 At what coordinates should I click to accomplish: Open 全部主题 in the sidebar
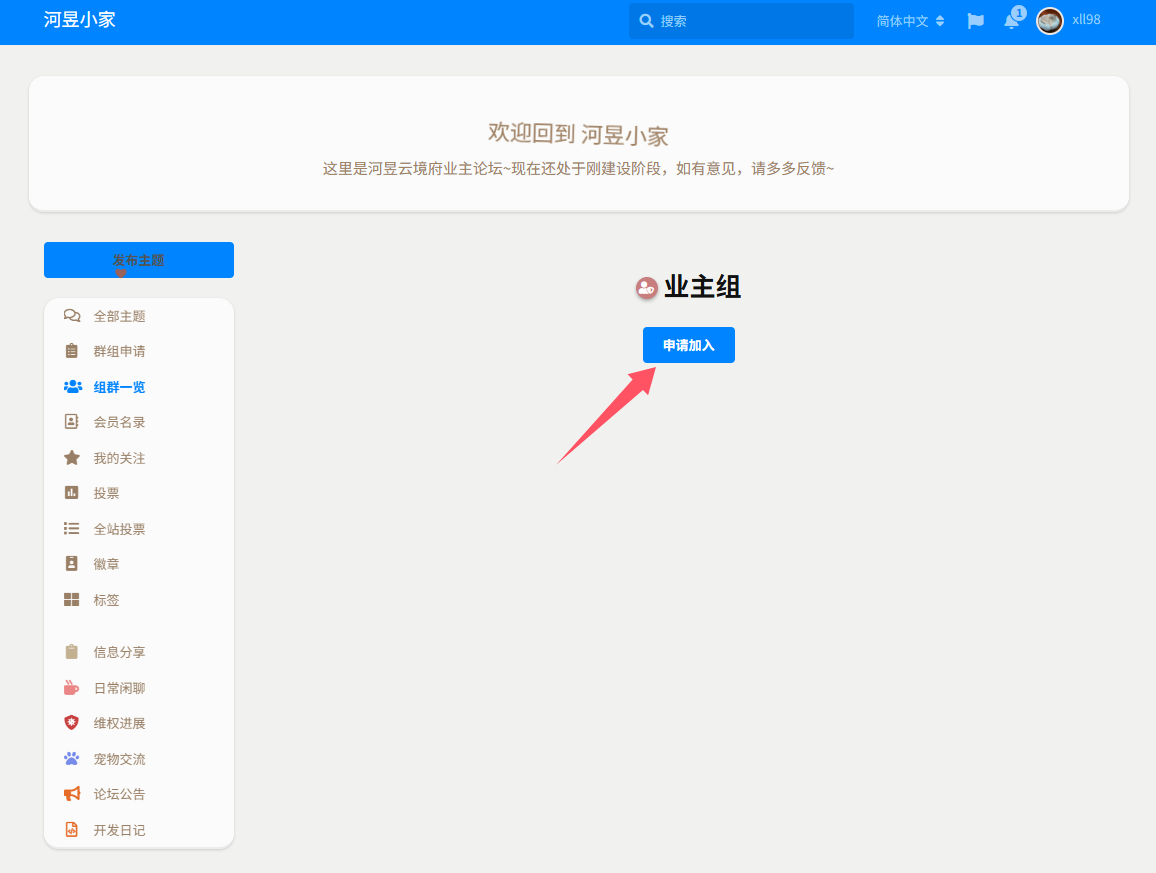(x=119, y=316)
